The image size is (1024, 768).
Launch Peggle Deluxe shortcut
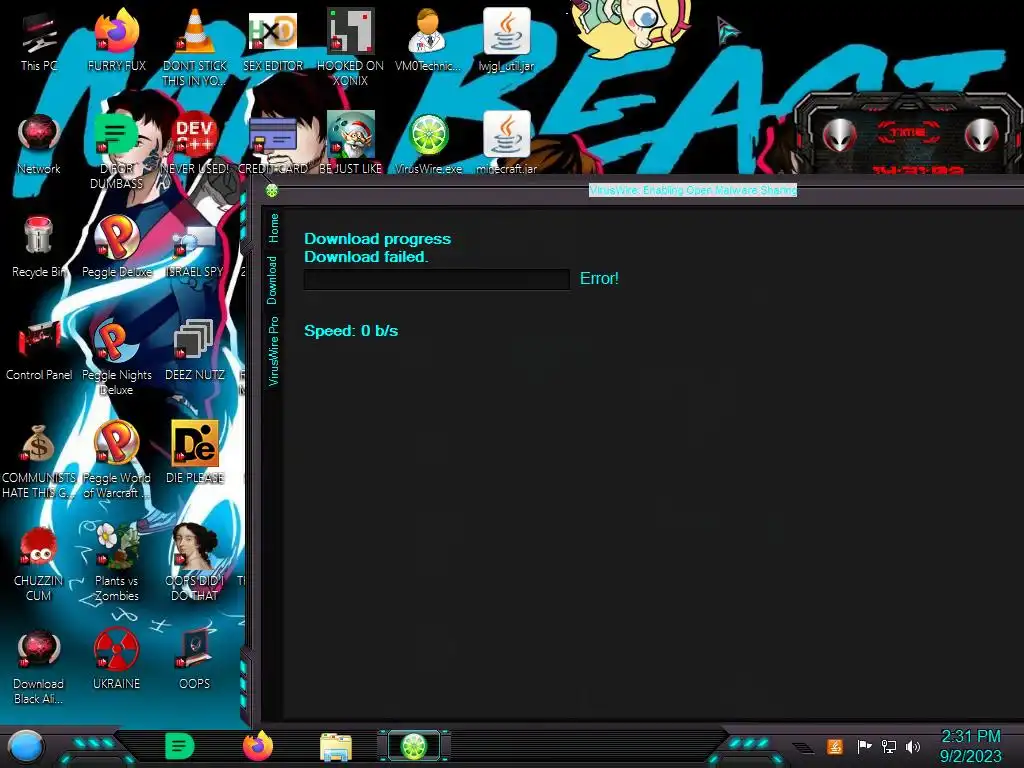(116, 247)
